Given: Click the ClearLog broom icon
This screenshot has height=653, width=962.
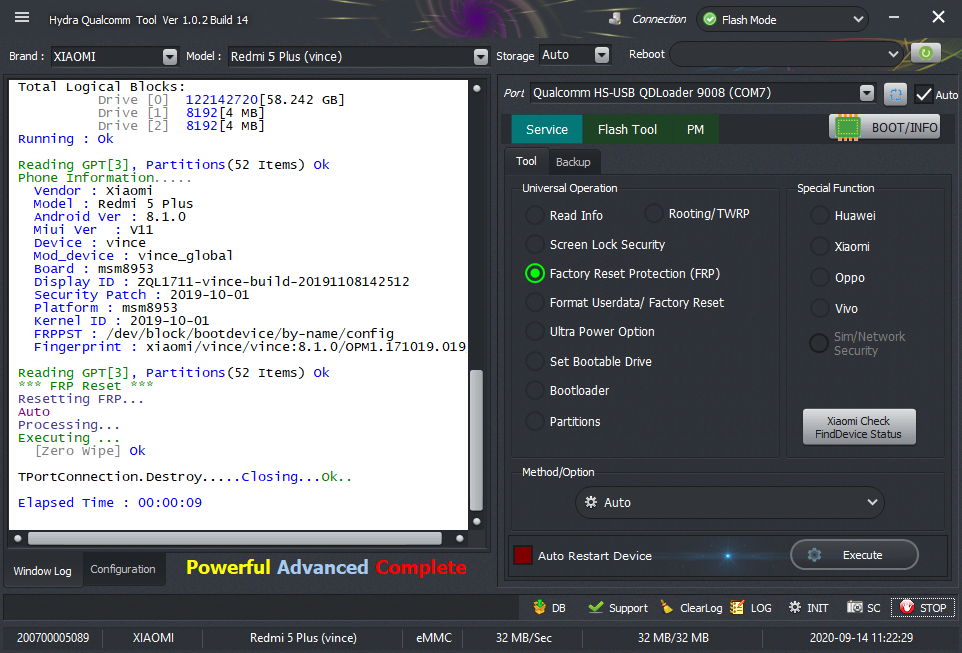Looking at the screenshot, I should 667,608.
